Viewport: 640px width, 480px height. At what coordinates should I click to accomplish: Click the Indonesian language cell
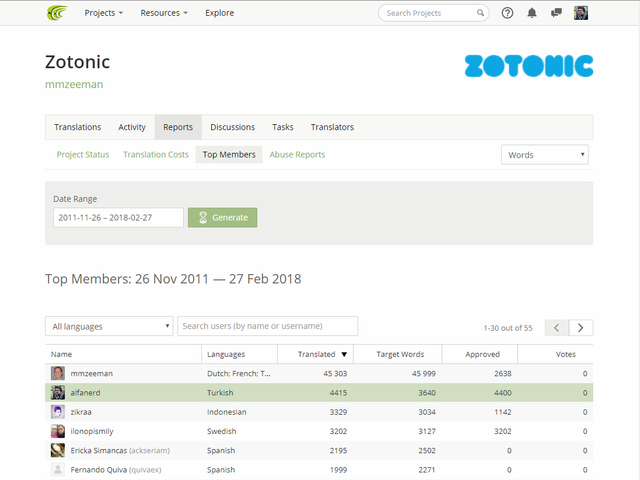227,412
